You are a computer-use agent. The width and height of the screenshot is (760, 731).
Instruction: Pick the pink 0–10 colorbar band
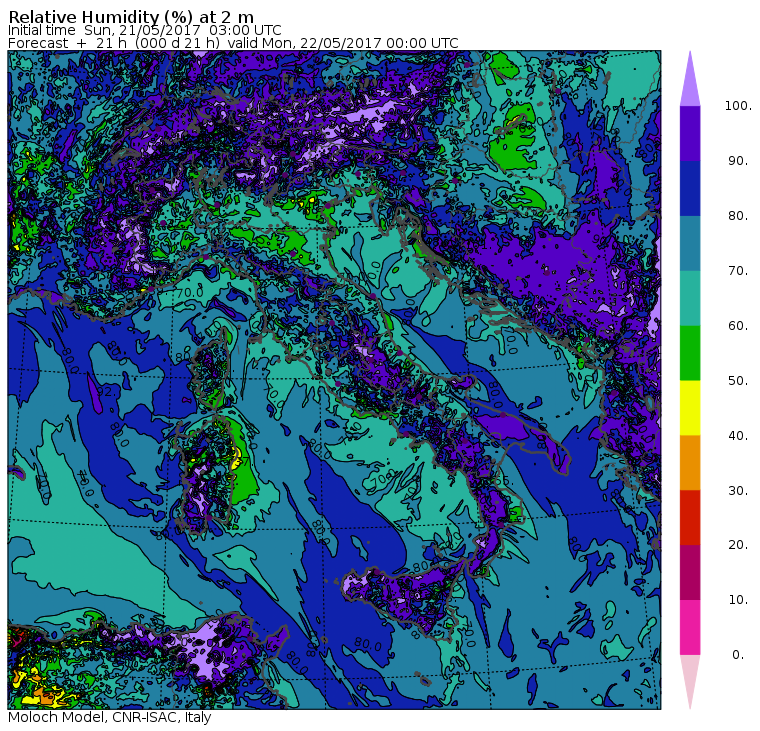click(x=690, y=628)
